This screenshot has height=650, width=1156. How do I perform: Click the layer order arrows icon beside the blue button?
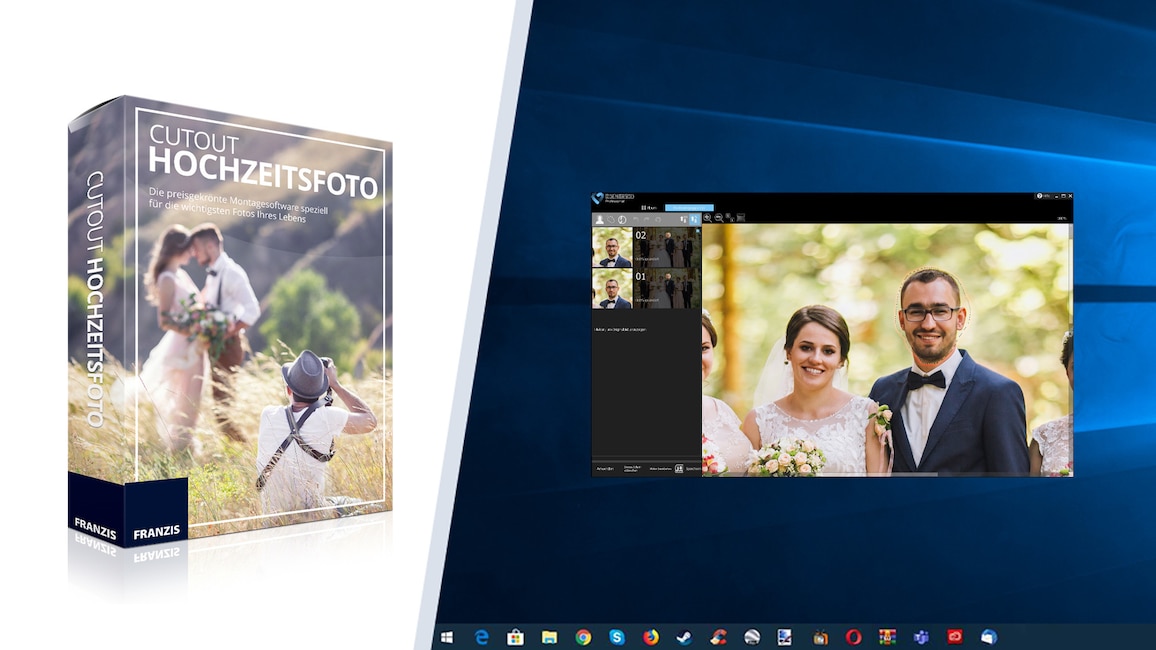tap(683, 220)
